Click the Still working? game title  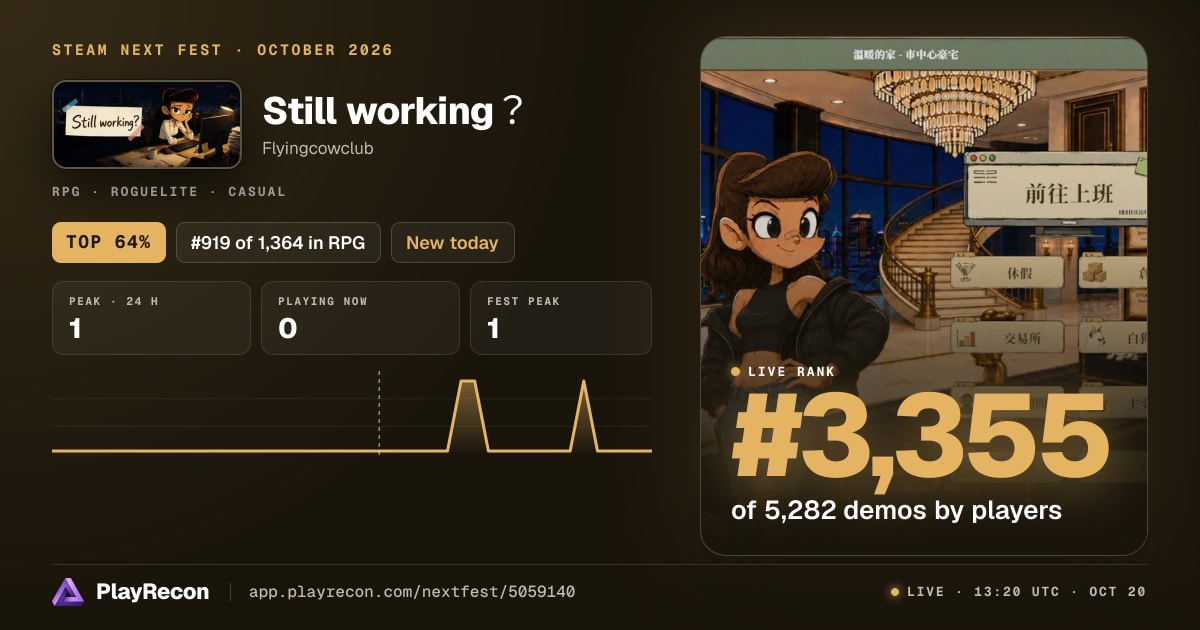tap(392, 111)
